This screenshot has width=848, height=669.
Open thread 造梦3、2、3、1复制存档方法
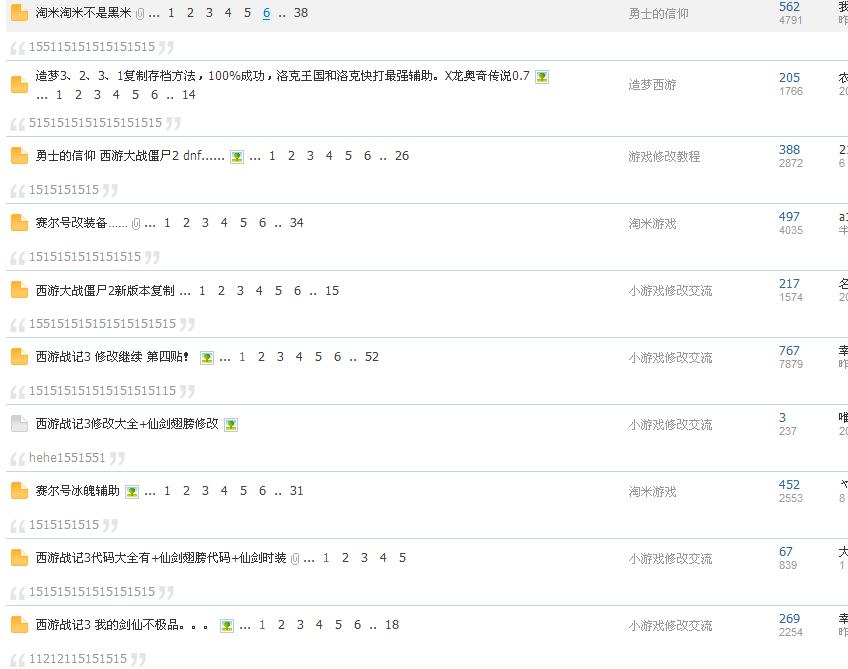282,76
